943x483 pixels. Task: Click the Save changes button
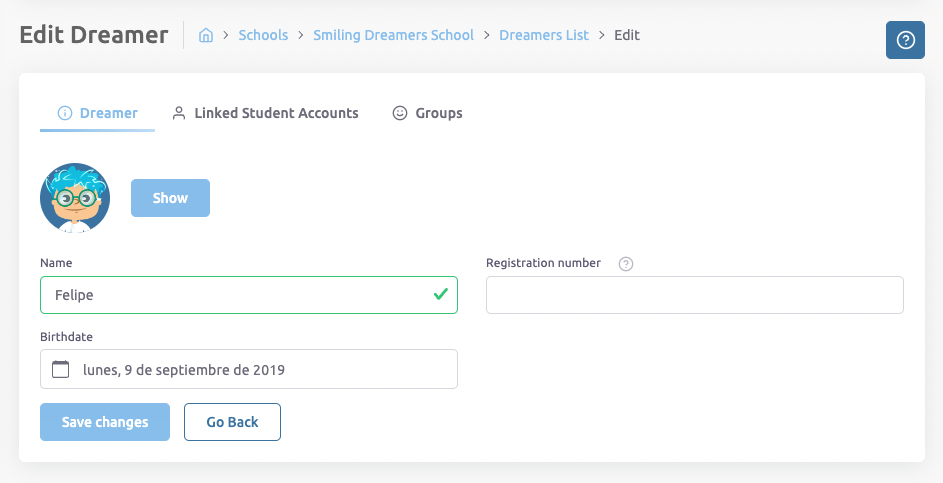click(x=105, y=422)
